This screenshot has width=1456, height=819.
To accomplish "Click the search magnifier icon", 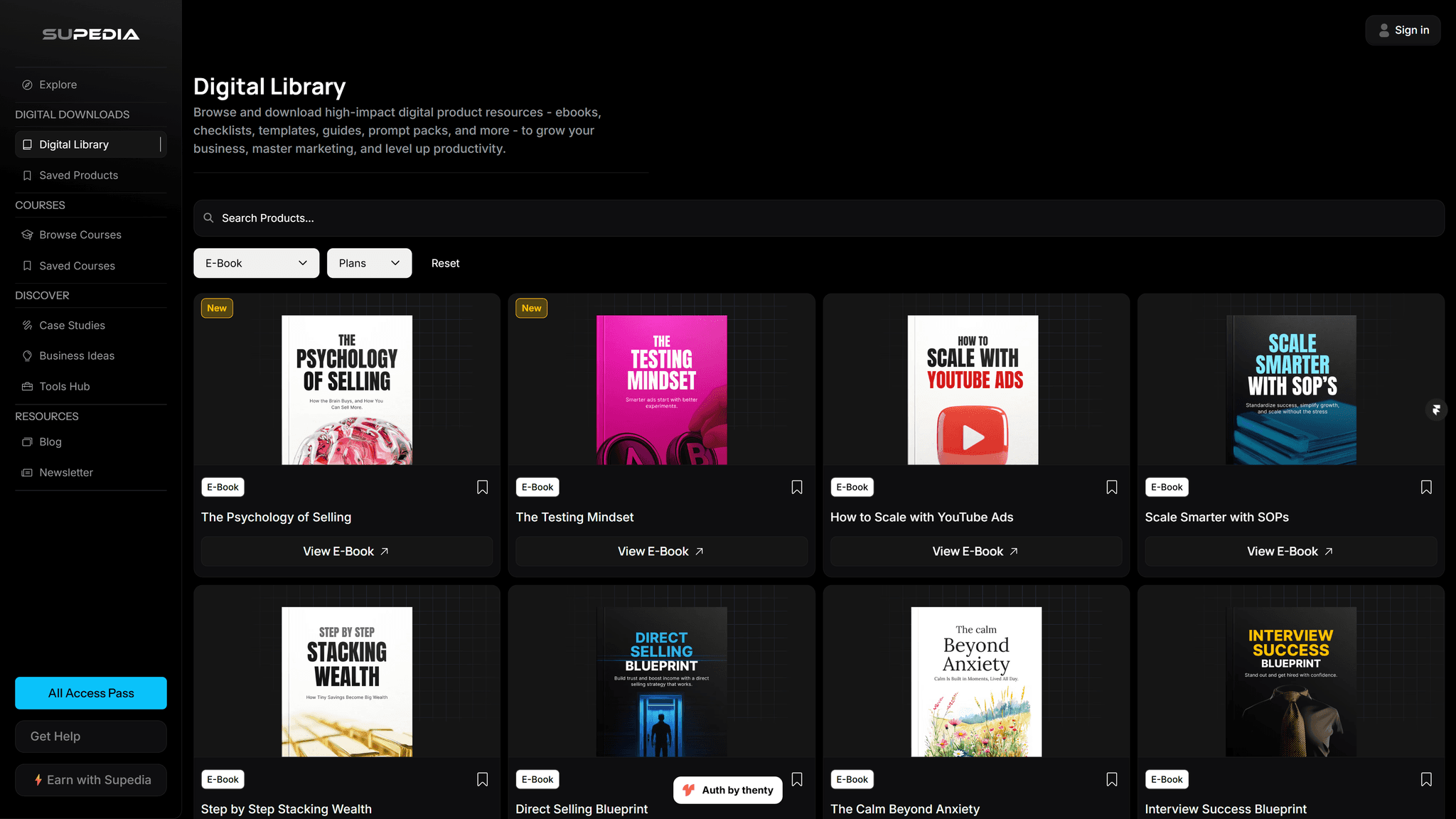I will (208, 218).
